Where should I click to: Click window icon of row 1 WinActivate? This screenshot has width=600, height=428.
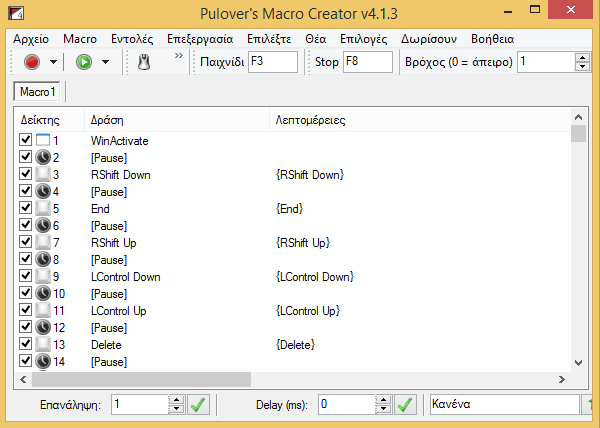pos(43,140)
